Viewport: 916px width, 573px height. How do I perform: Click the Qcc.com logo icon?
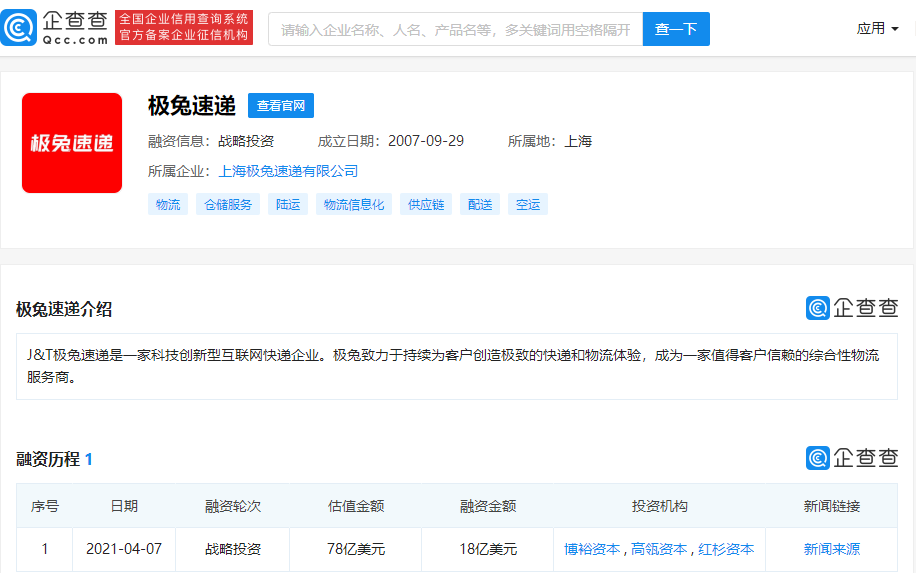(x=18, y=27)
